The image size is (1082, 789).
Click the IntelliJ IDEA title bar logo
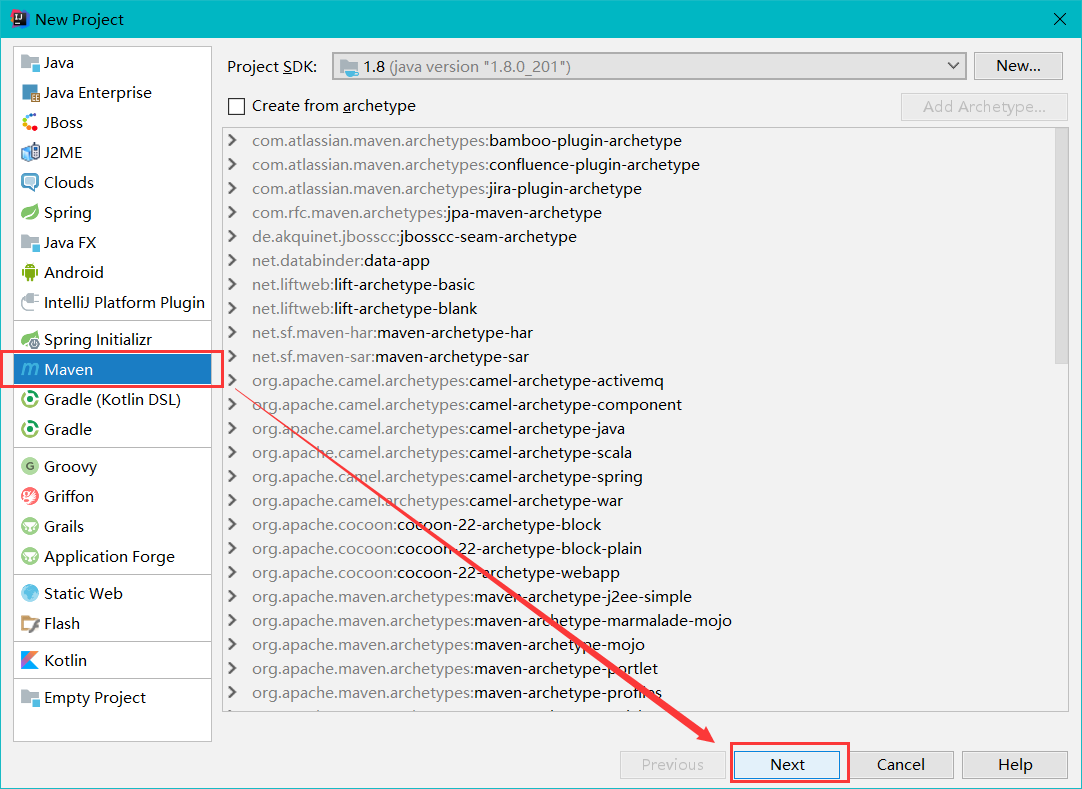(x=19, y=19)
